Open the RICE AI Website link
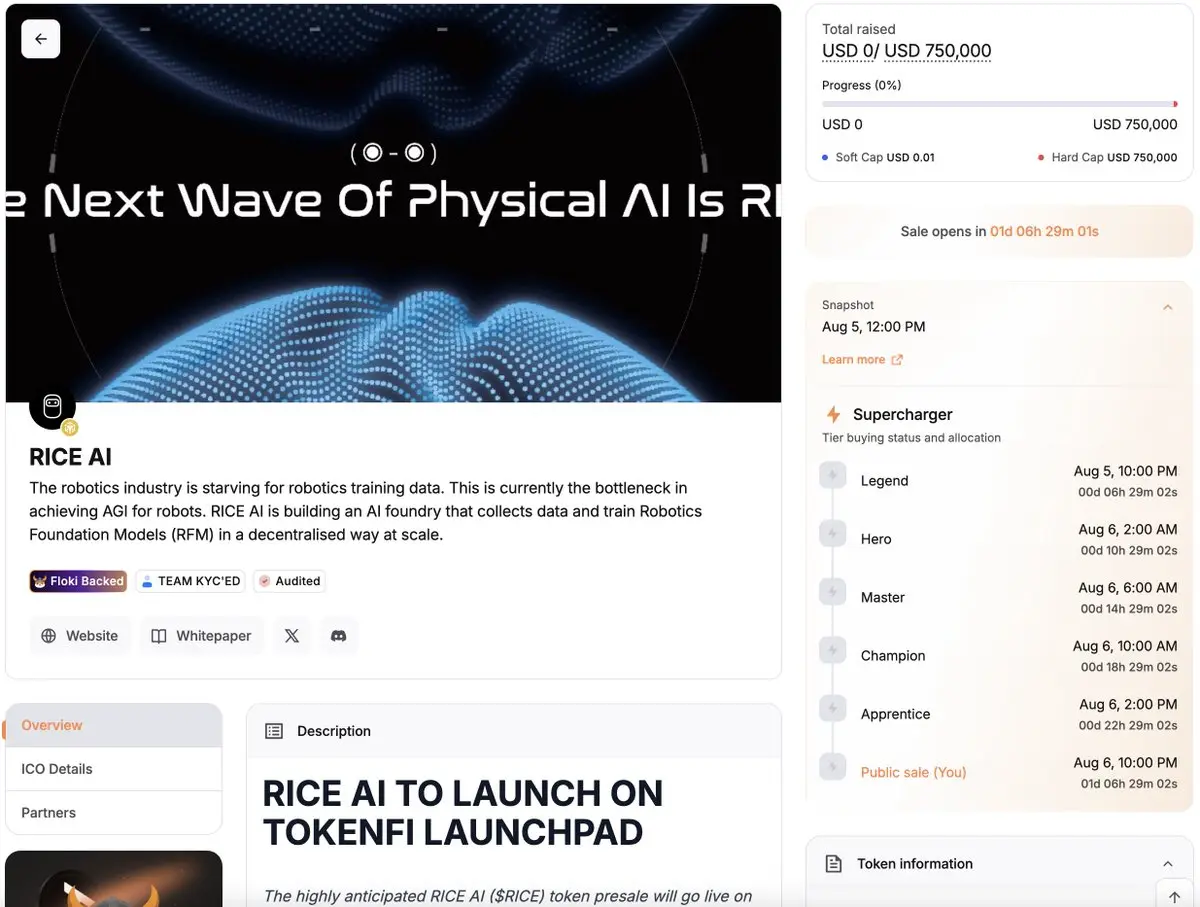The height and width of the screenshot is (907, 1200). [80, 636]
